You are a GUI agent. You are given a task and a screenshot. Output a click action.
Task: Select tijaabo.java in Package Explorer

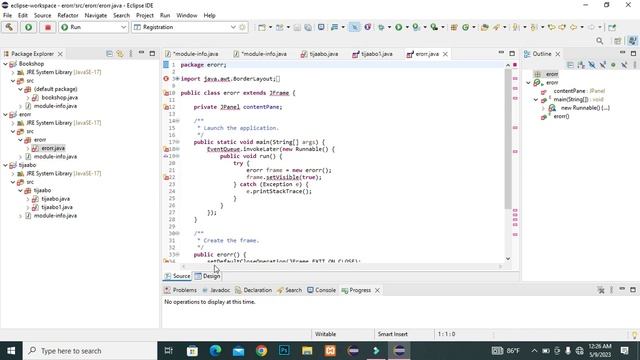click(x=55, y=199)
